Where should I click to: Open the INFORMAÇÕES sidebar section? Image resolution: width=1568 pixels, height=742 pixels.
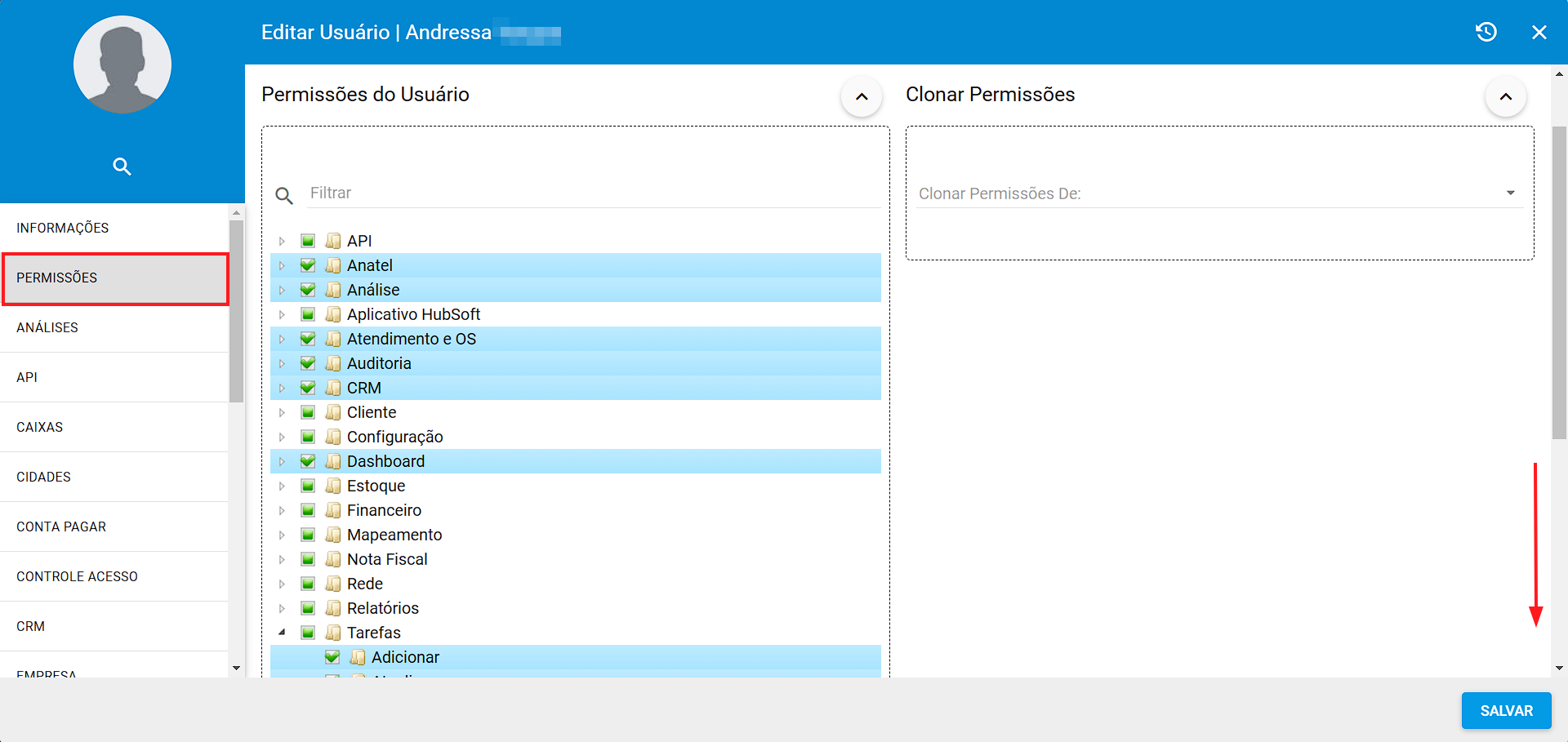point(114,228)
